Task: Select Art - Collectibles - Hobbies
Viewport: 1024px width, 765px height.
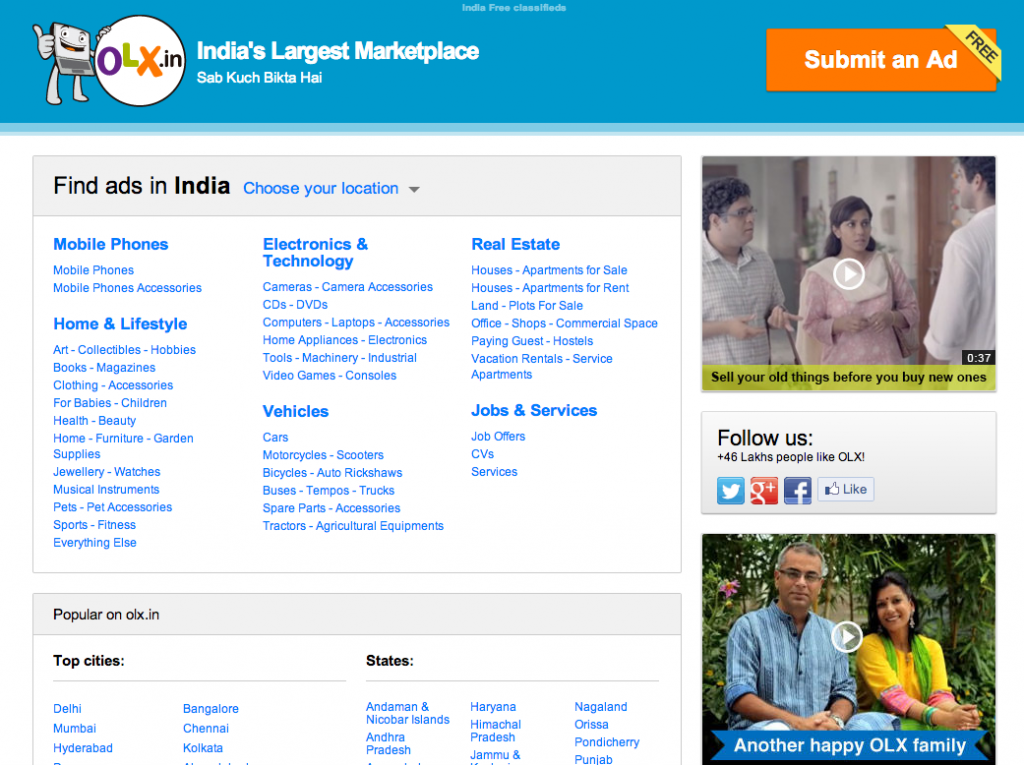Action: coord(125,350)
